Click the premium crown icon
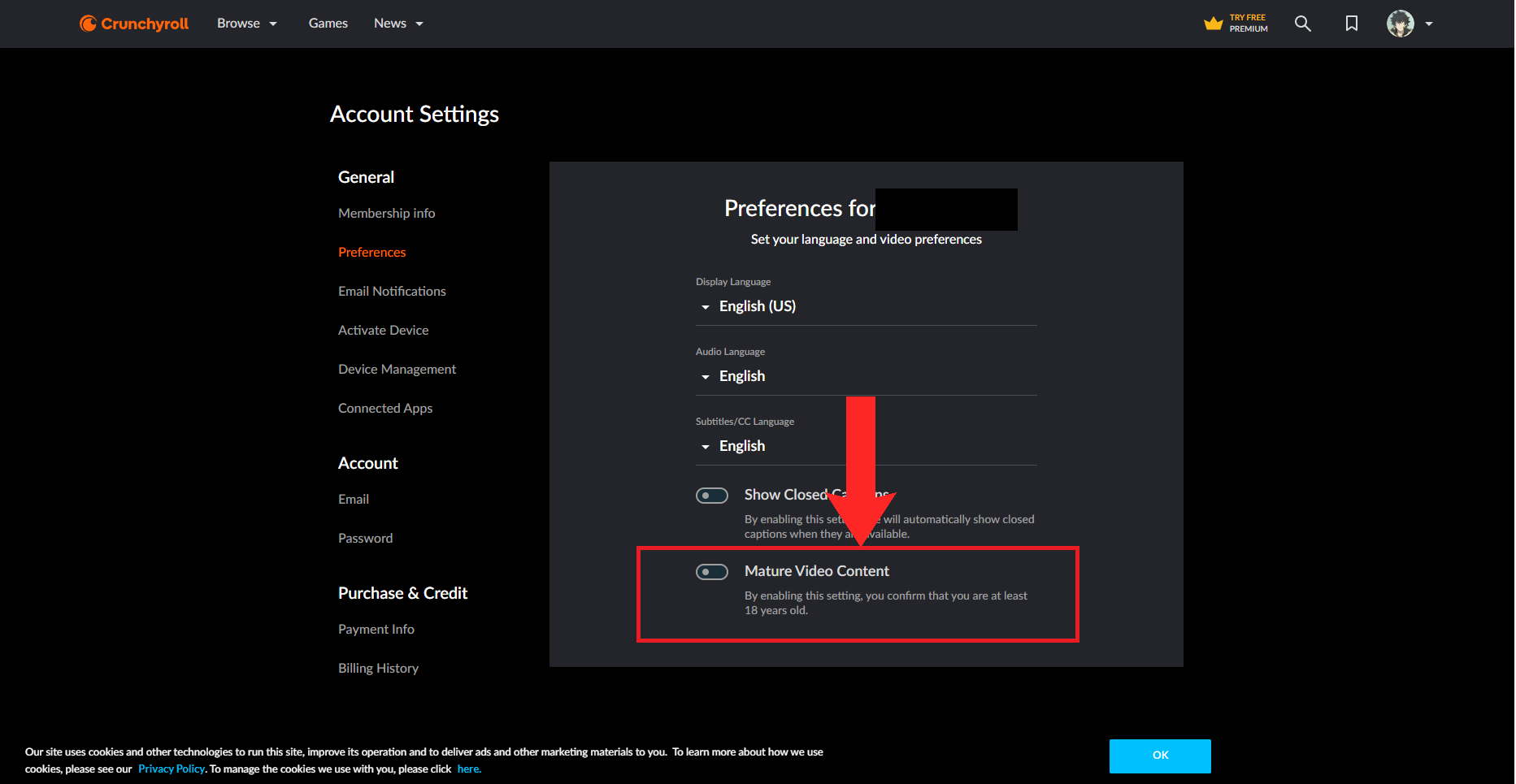Viewport: 1516px width, 784px height. (x=1214, y=24)
